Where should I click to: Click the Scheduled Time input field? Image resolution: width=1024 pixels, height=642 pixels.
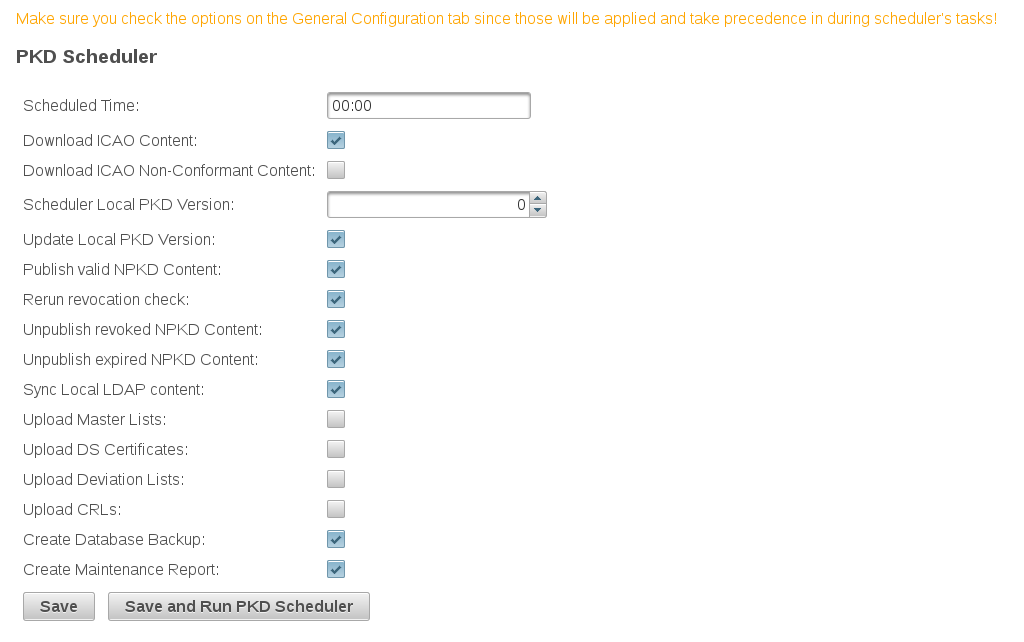pos(428,105)
